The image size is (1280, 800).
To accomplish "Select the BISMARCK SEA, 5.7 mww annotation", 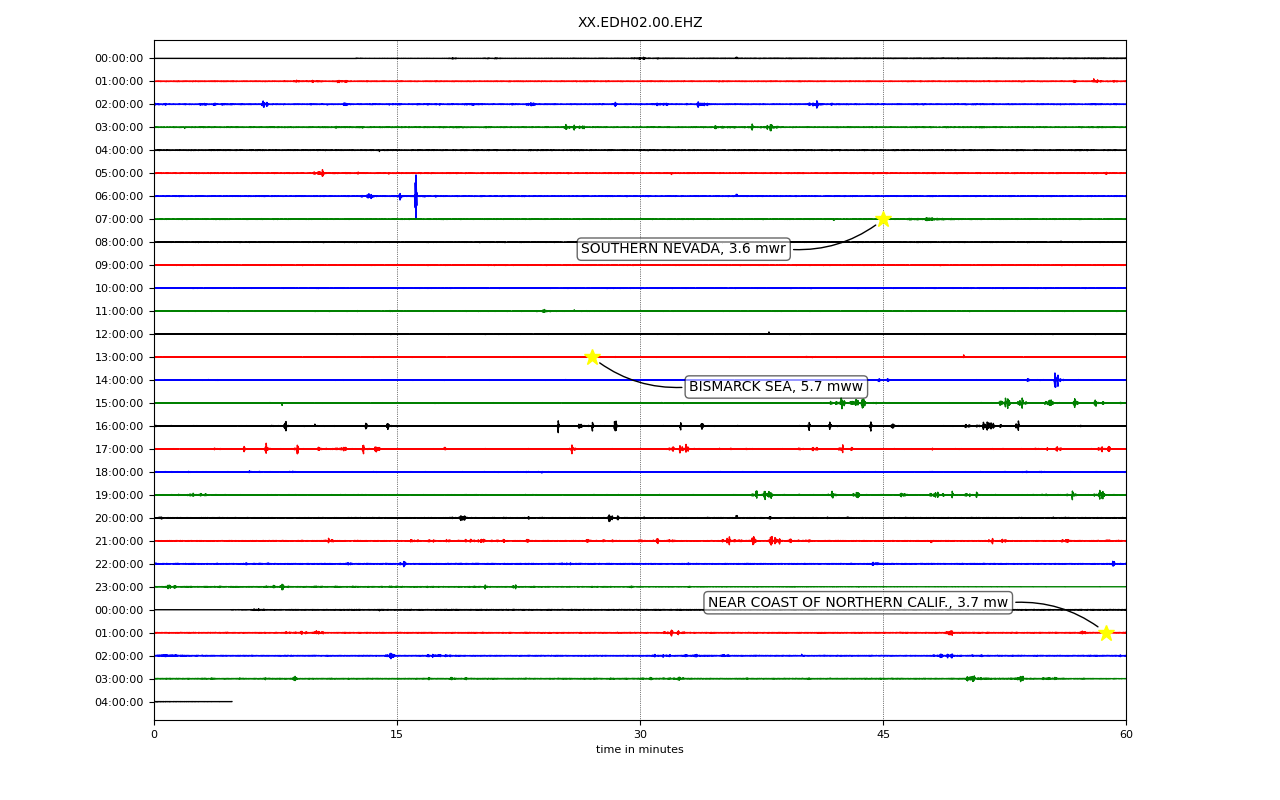I will coord(776,387).
